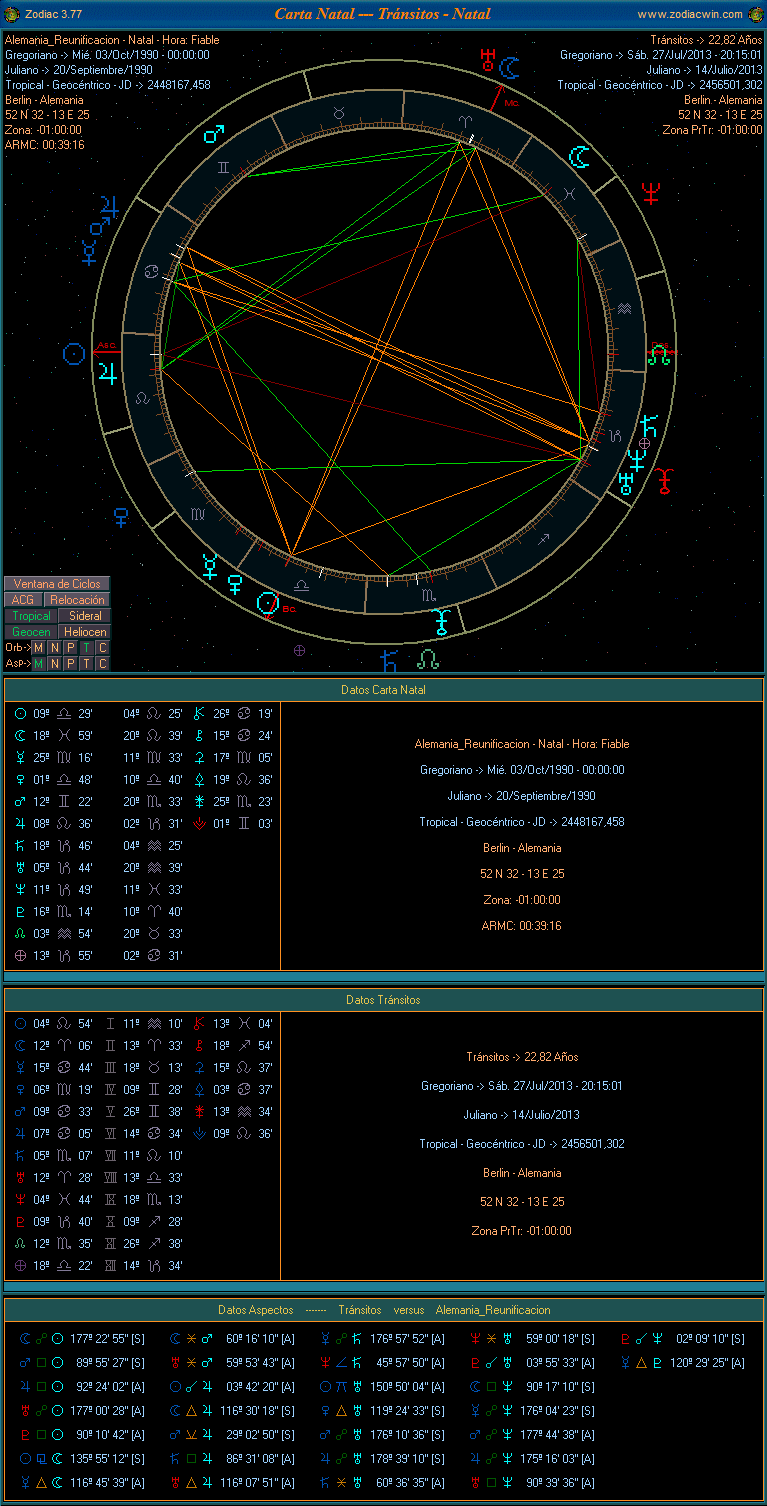Click aspect value 60º 16' 10'' [A]
The width and height of the screenshot is (767, 1506).
point(259,1339)
